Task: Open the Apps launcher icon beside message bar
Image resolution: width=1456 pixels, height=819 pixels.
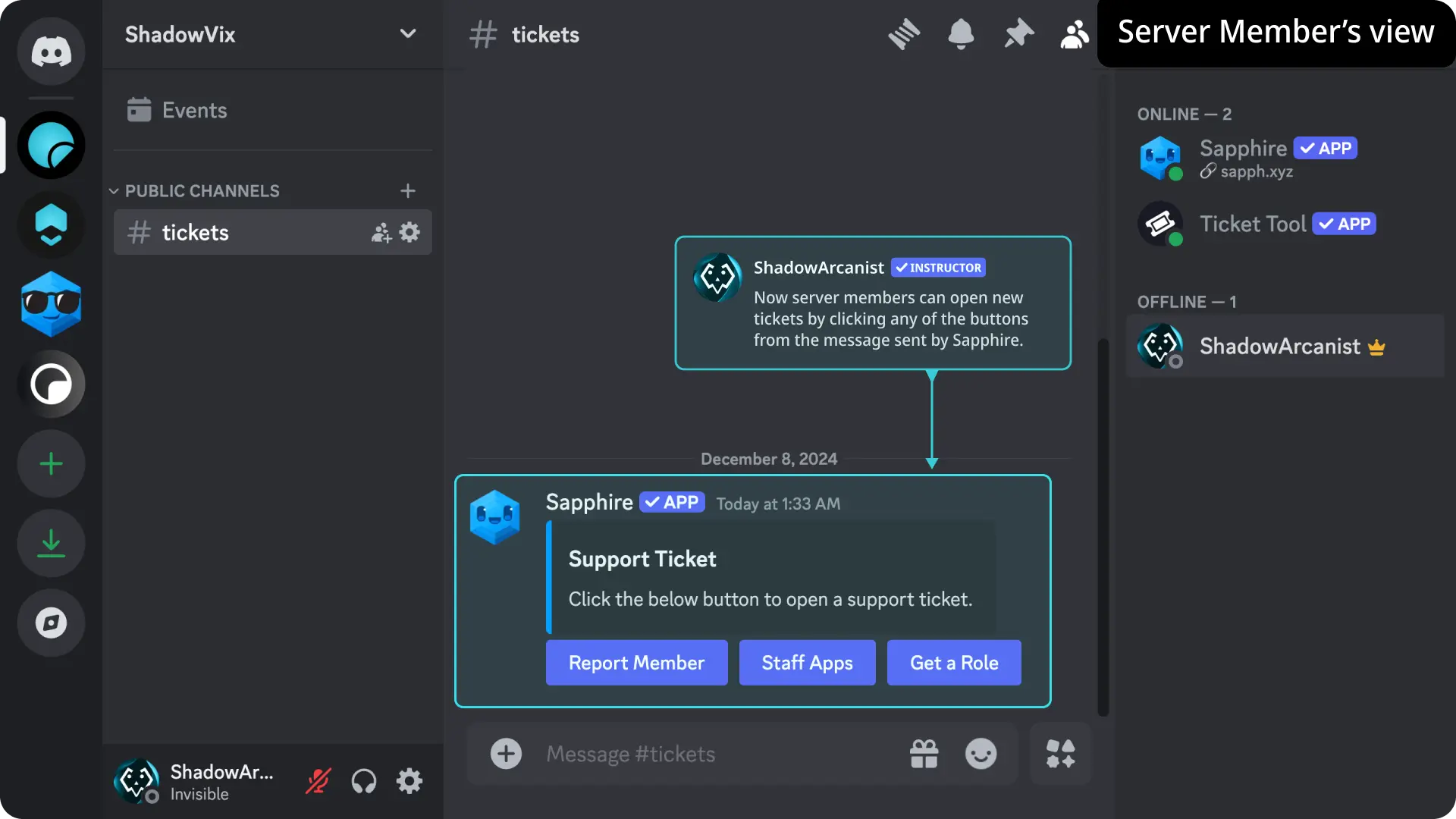Action: [1060, 754]
